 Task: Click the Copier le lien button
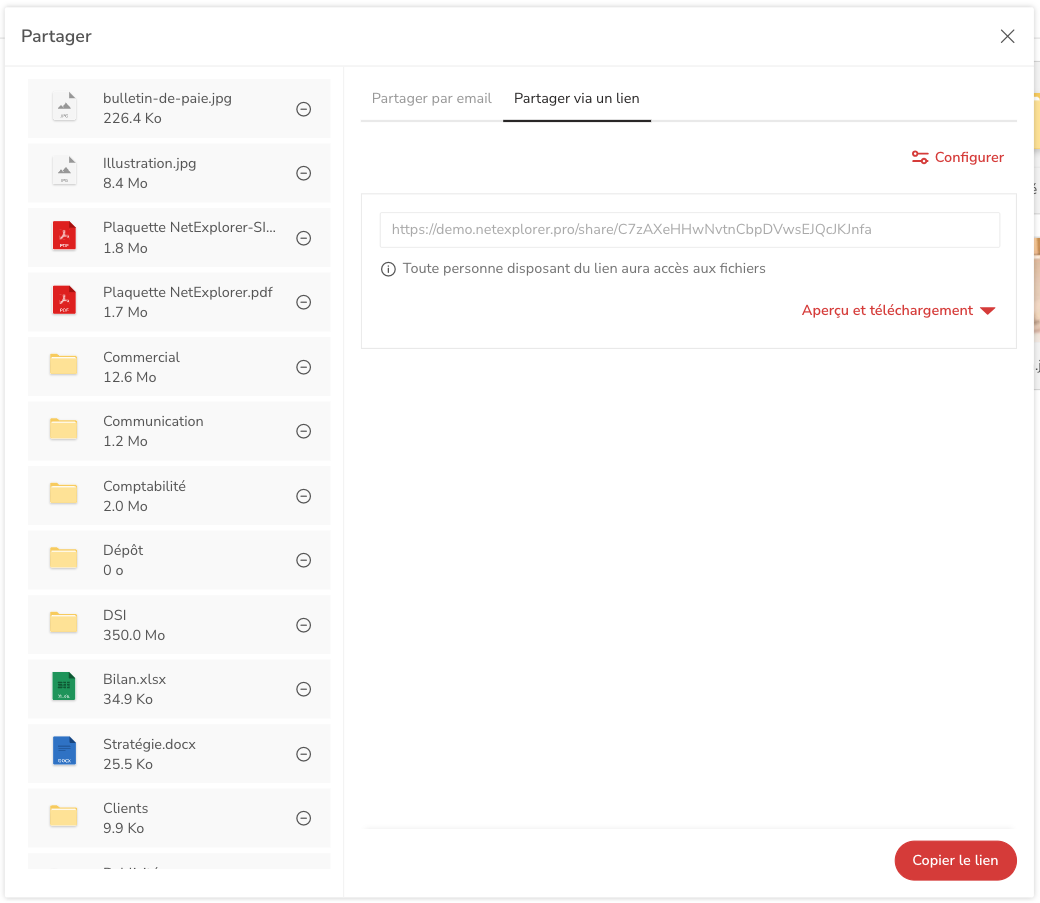955,860
